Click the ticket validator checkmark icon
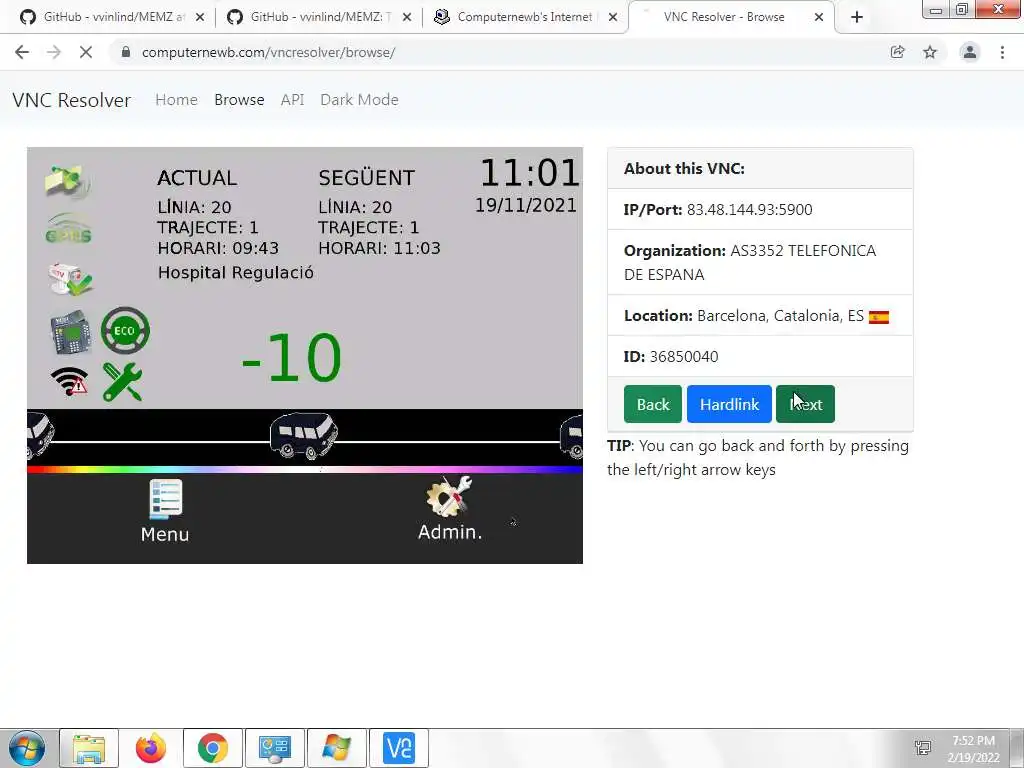Viewport: 1024px width, 768px height. pos(71,279)
